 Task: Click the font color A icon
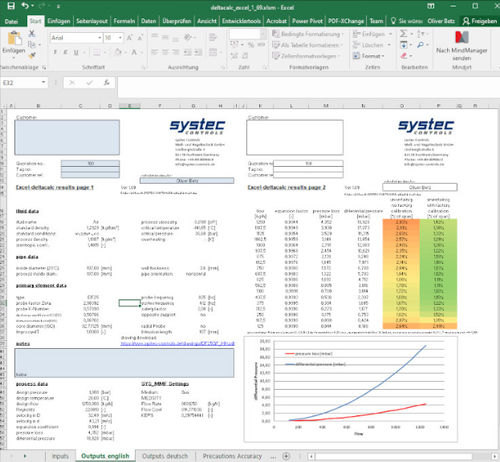pos(134,52)
